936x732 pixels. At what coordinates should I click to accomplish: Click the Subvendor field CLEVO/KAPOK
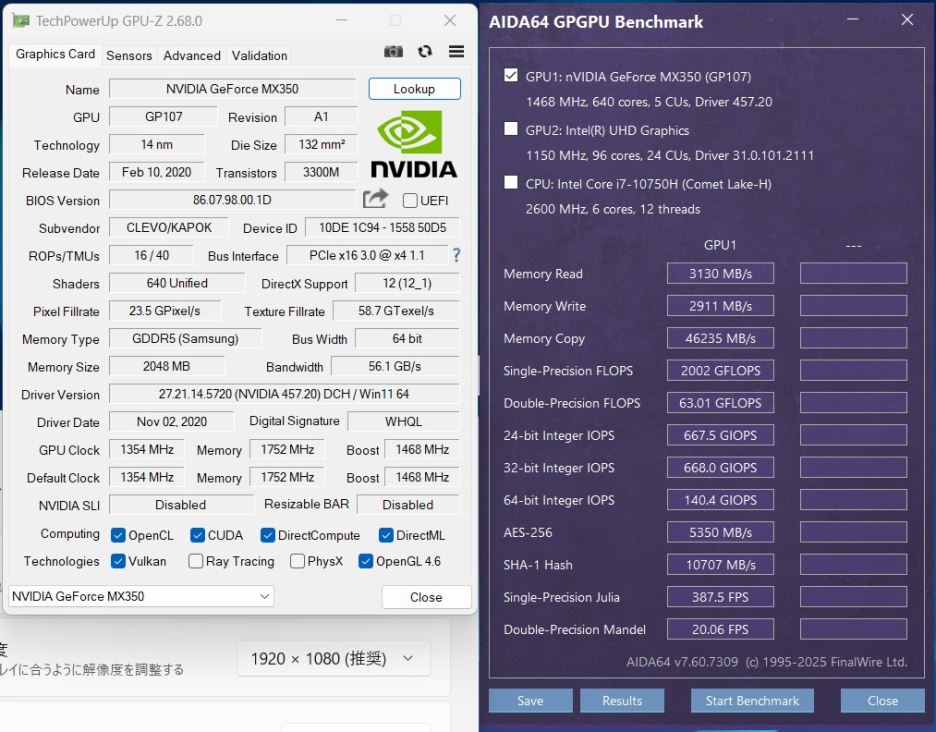coord(169,227)
